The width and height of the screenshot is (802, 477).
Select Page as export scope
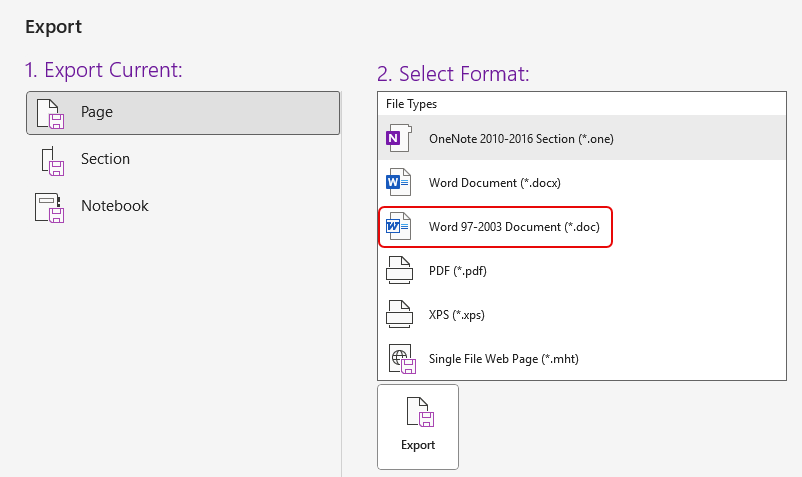point(97,112)
